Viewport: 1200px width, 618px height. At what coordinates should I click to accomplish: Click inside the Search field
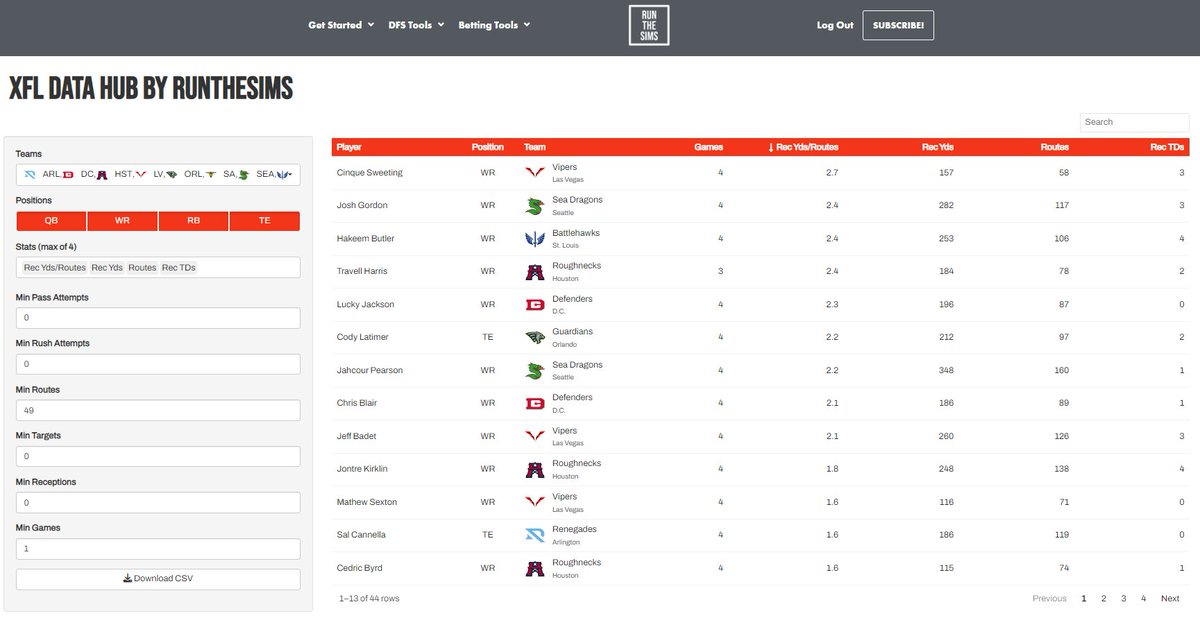coord(1134,121)
